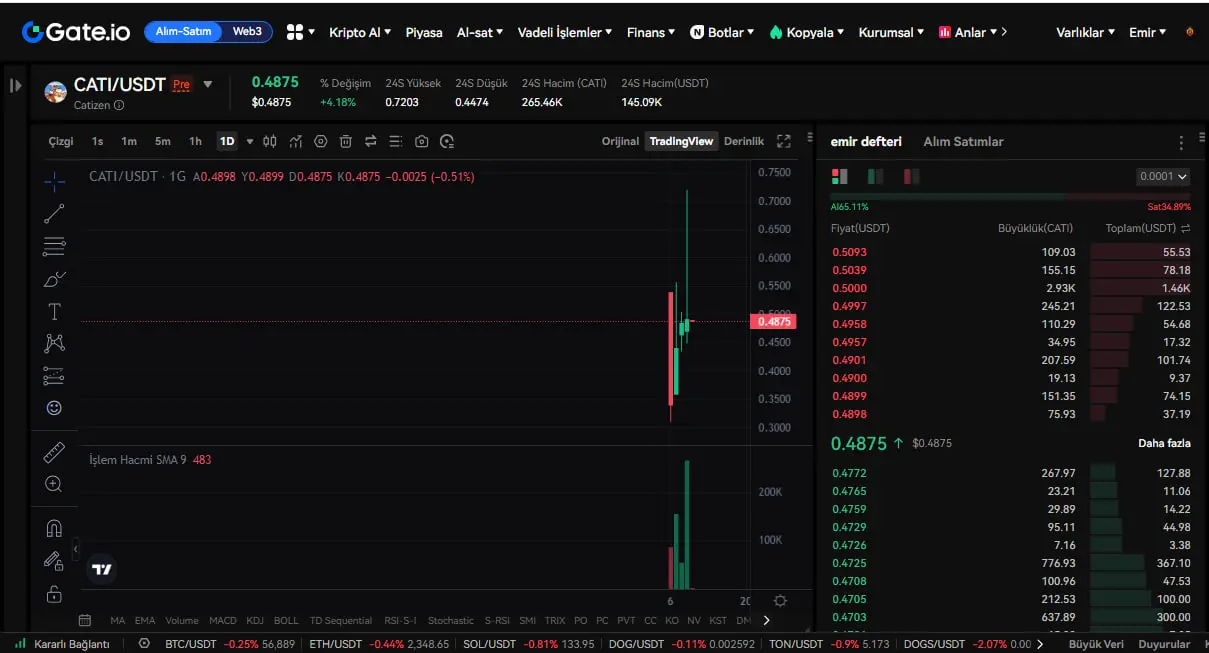Select the brush drawing tool
This screenshot has height=653, width=1209.
54,279
